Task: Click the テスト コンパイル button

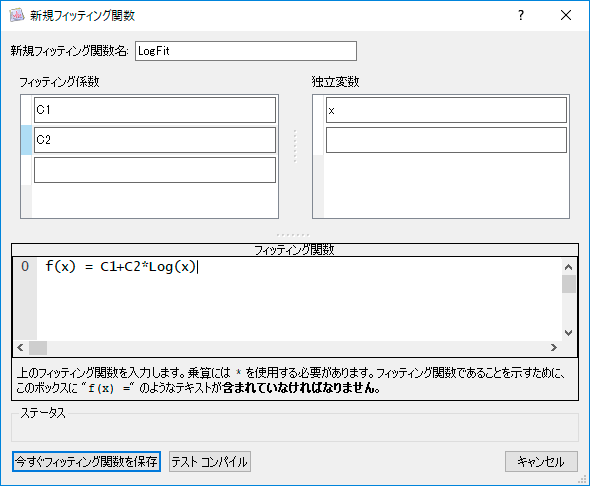Action: pyautogui.click(x=210, y=462)
